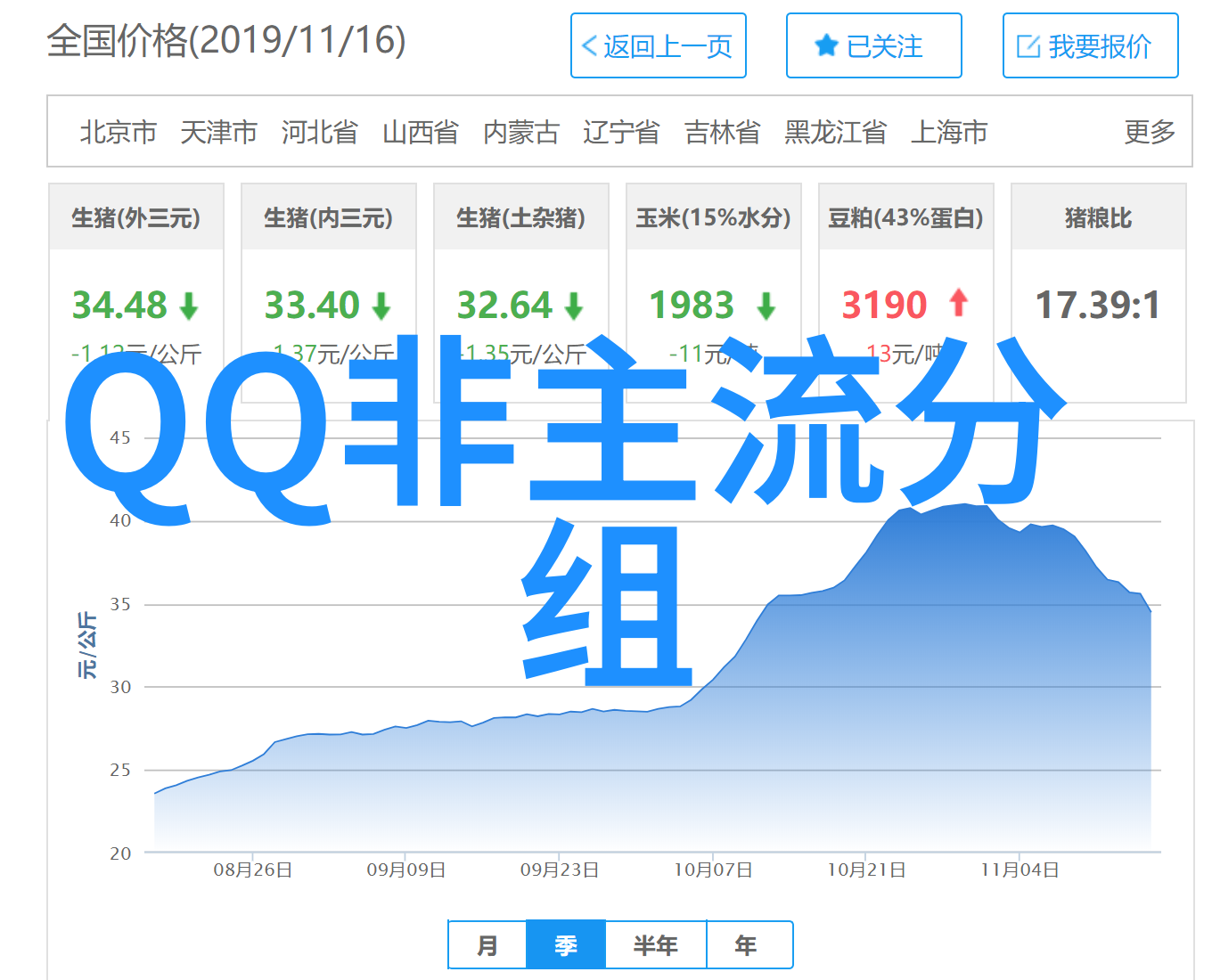Click the back chevron in 返回上一页
Screen dimensions: 1212x980
coord(589,46)
